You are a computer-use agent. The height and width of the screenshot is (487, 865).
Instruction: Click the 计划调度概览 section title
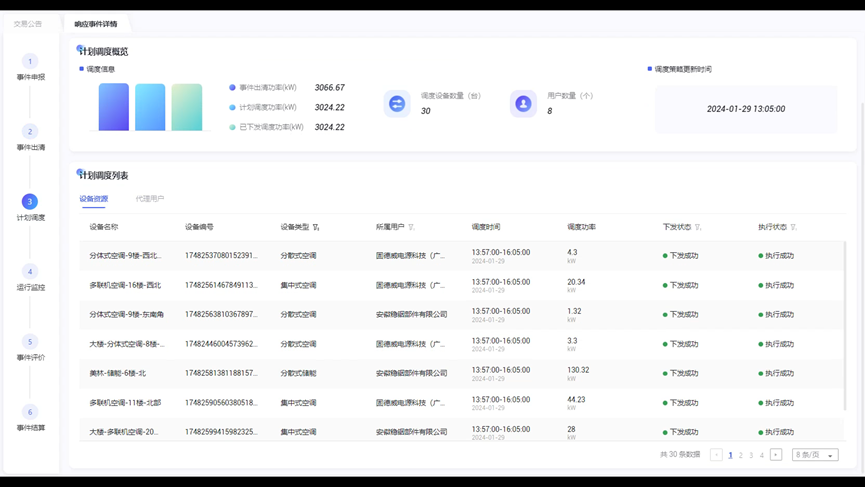104,51
